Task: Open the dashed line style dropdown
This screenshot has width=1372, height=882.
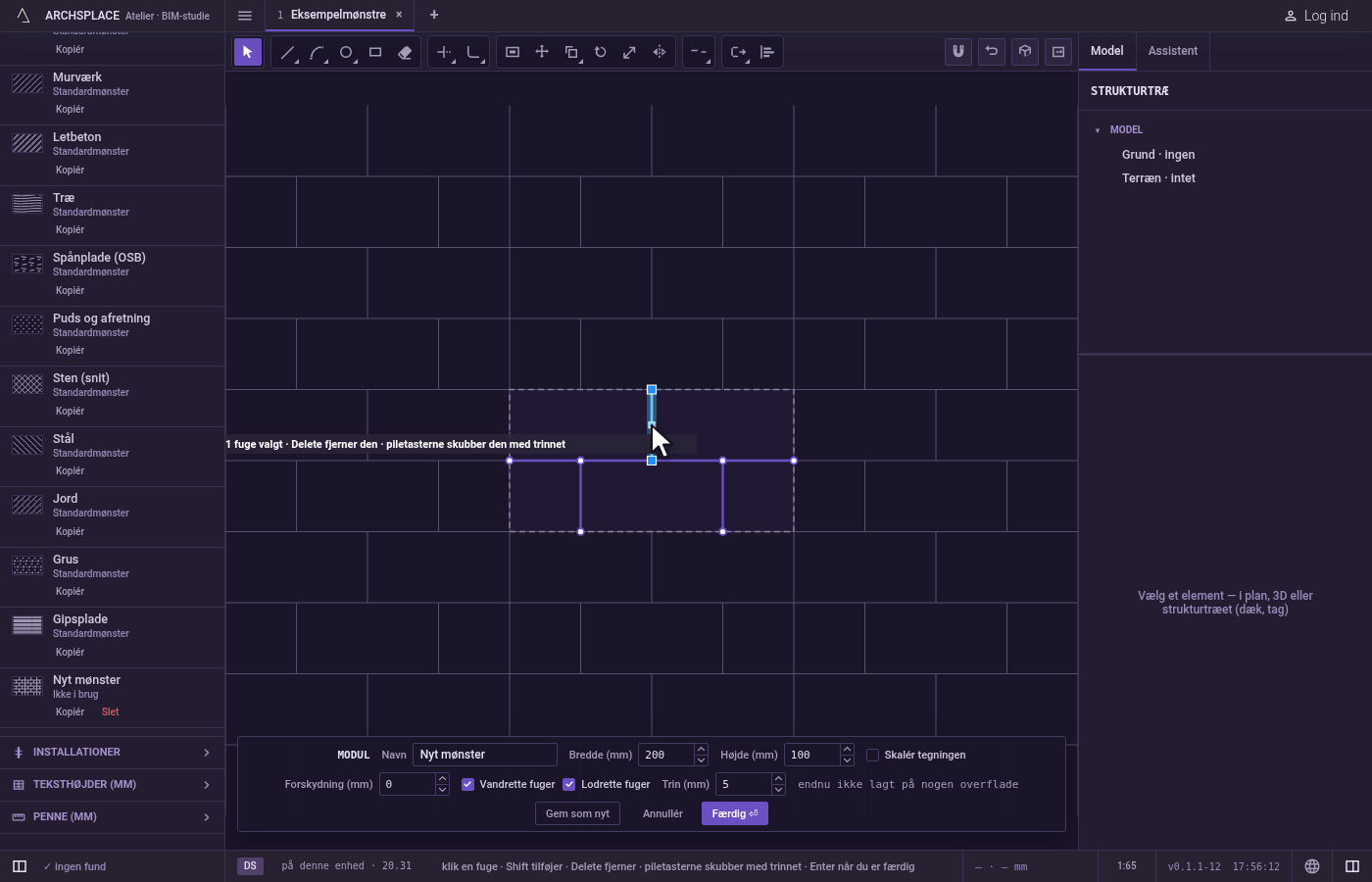Action: (x=699, y=52)
